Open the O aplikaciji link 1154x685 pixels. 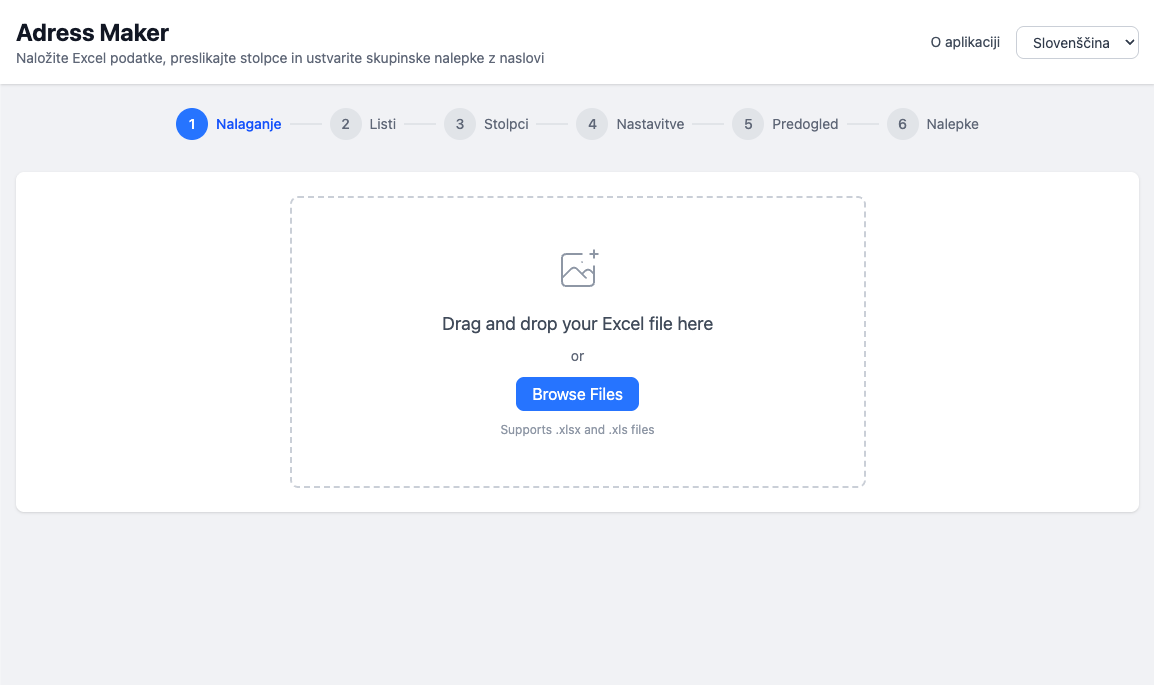[x=965, y=42]
